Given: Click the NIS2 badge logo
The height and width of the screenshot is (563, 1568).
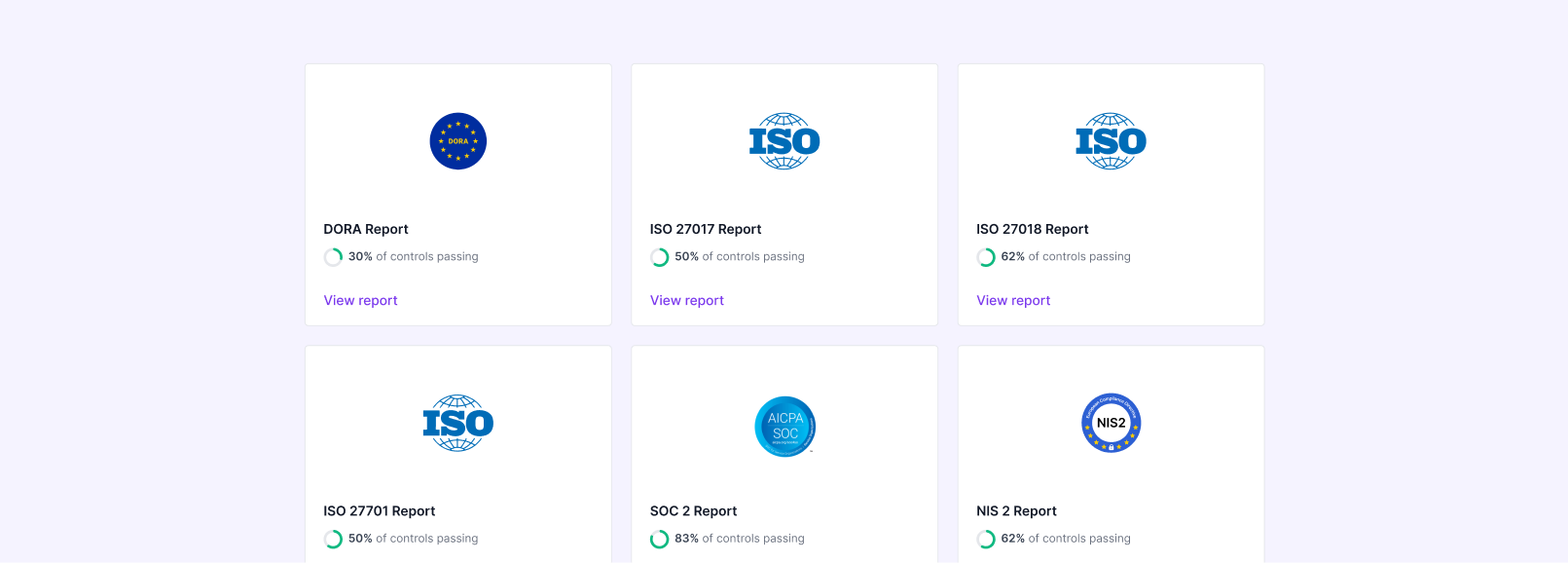Looking at the screenshot, I should [x=1111, y=423].
